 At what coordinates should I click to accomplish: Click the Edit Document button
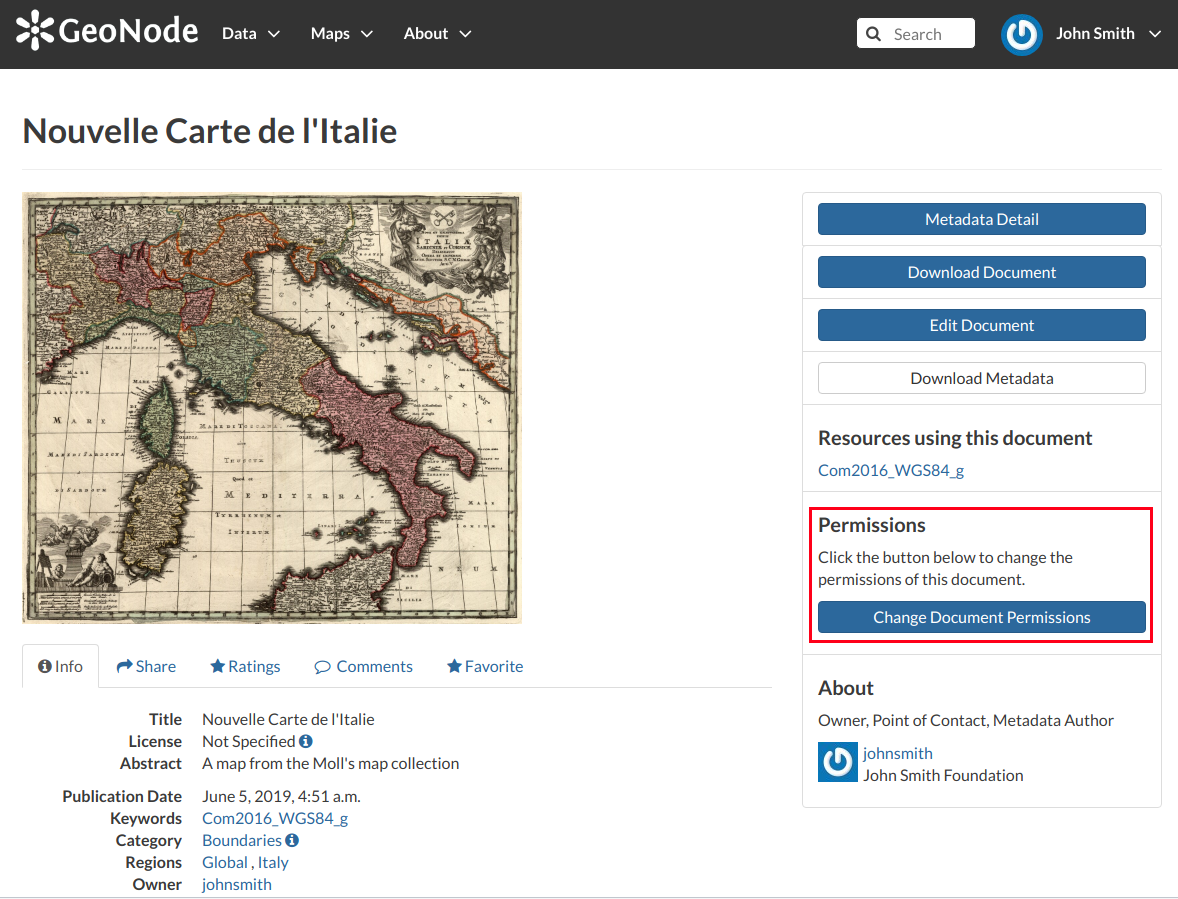981,325
